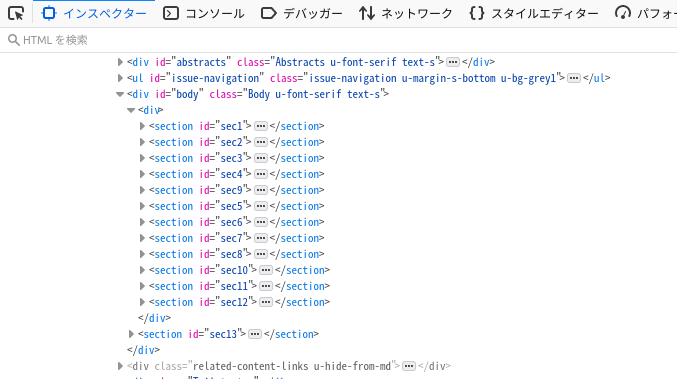The width and height of the screenshot is (677, 379).
Task: Switch to the コンソール tab
Action: pos(203,13)
